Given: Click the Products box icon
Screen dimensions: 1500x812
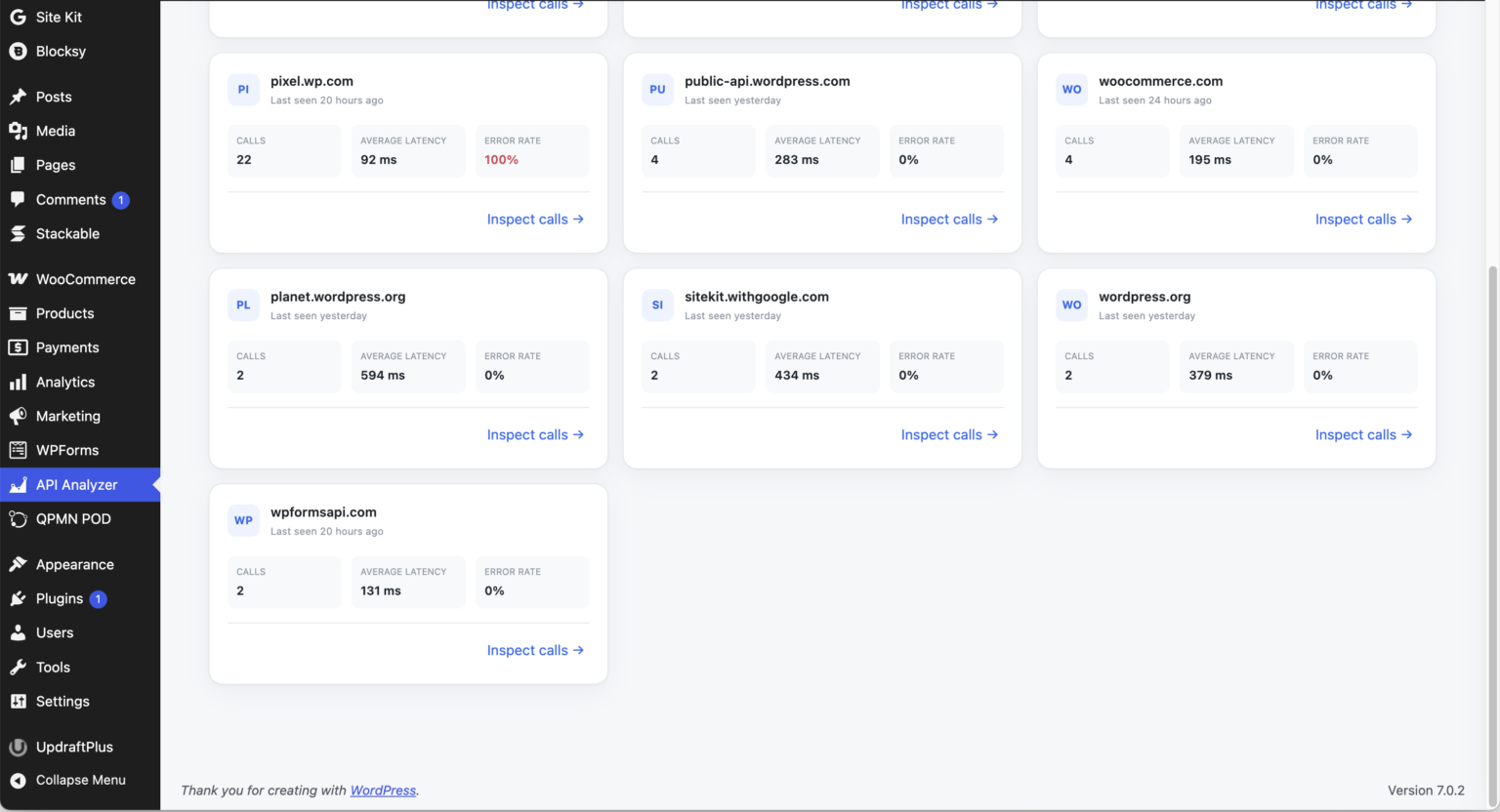Looking at the screenshot, I should pyautogui.click(x=18, y=313).
